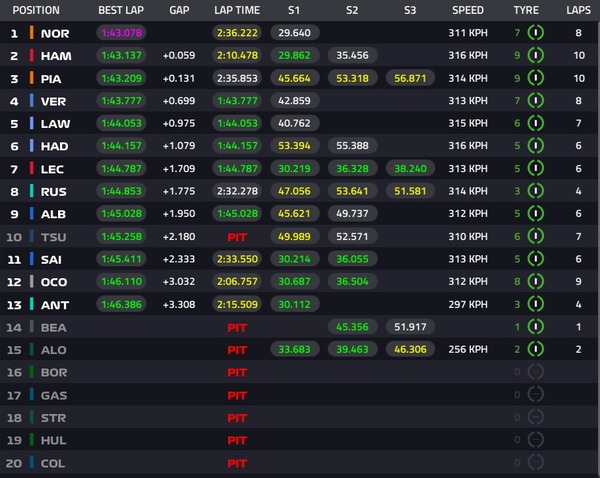Select driver SAI in the standings
This screenshot has width=600, height=478.
(x=52, y=259)
